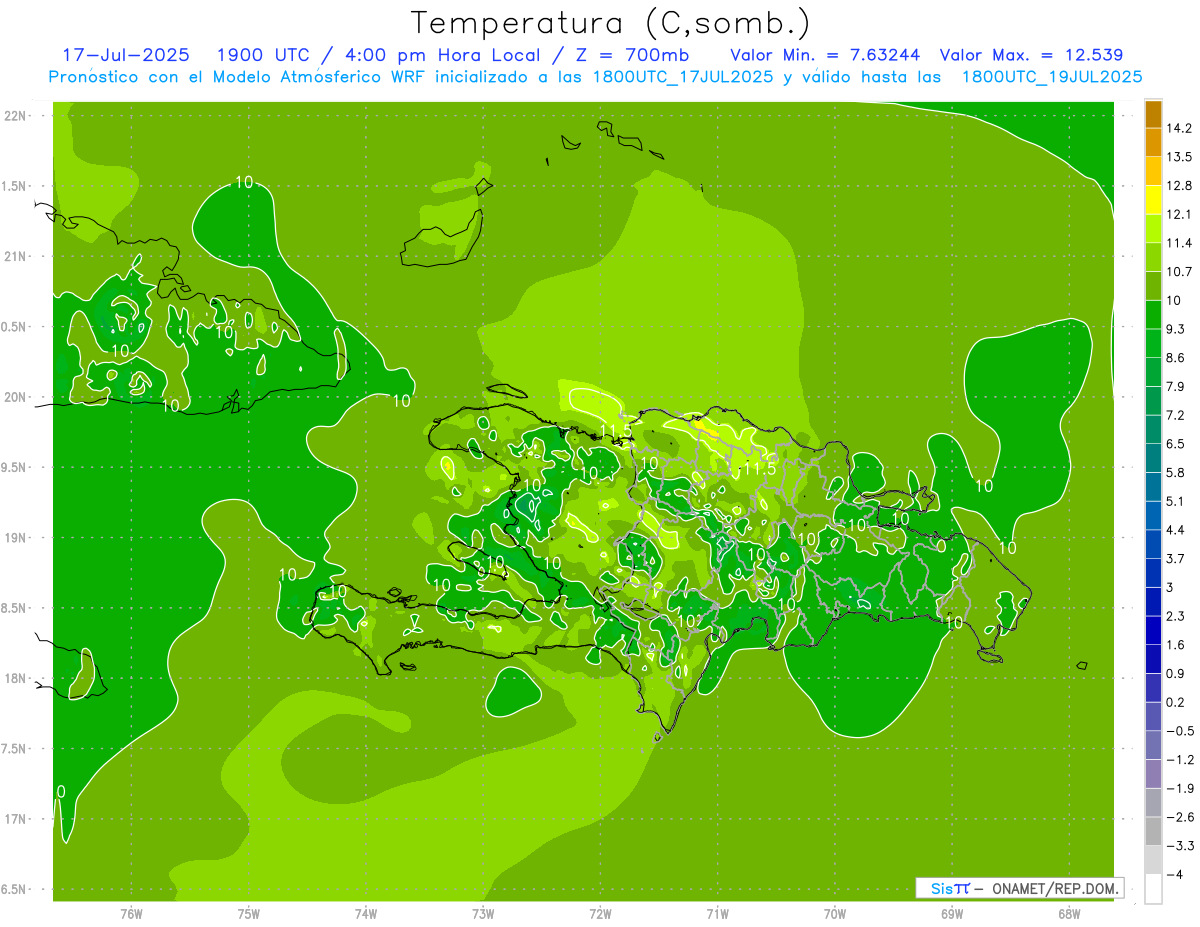The width and height of the screenshot is (1200, 927).
Task: Select the 'Valor Min. = 7.63244' text
Action: pos(825,55)
